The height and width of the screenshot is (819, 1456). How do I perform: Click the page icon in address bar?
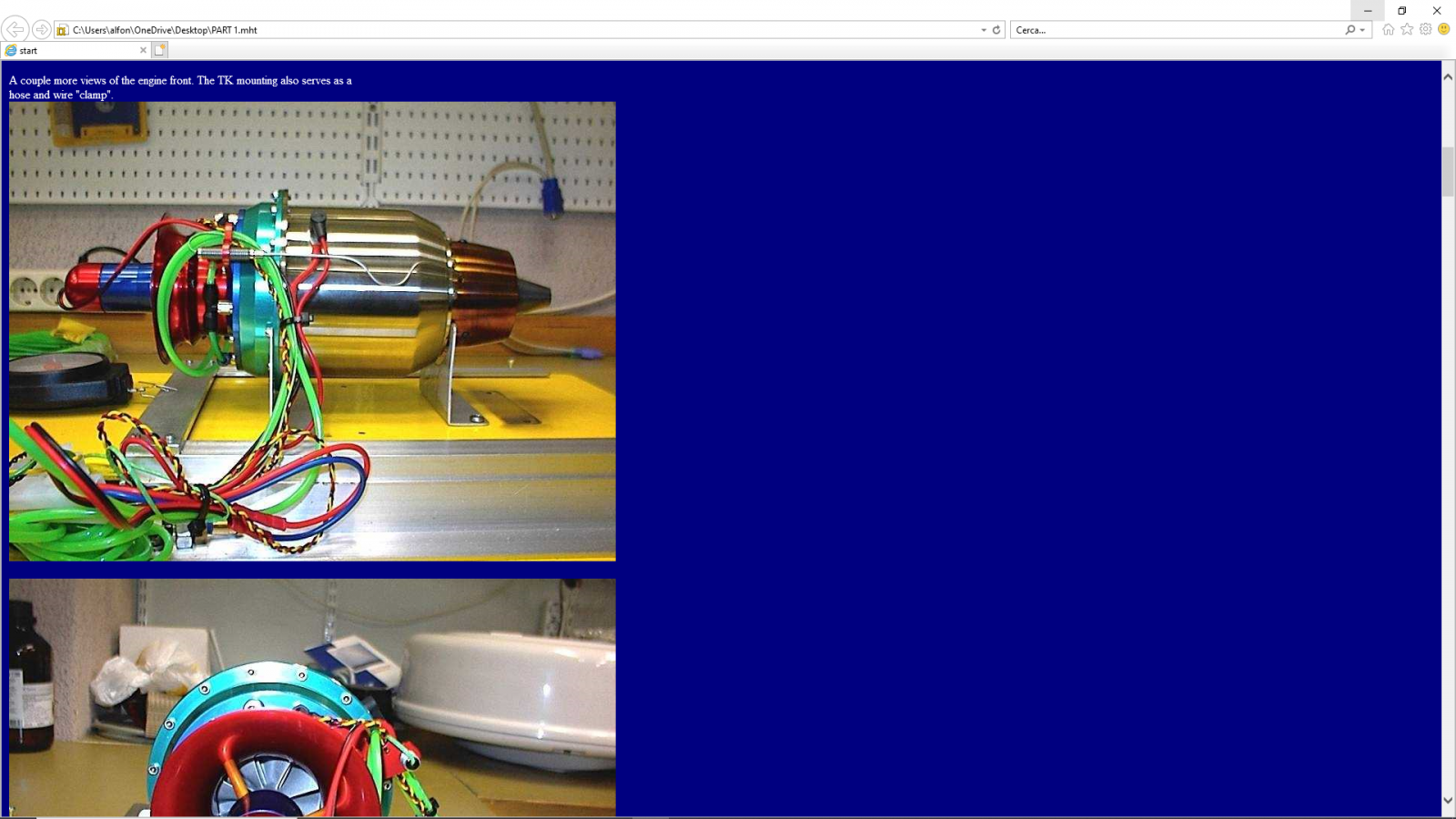point(62,30)
